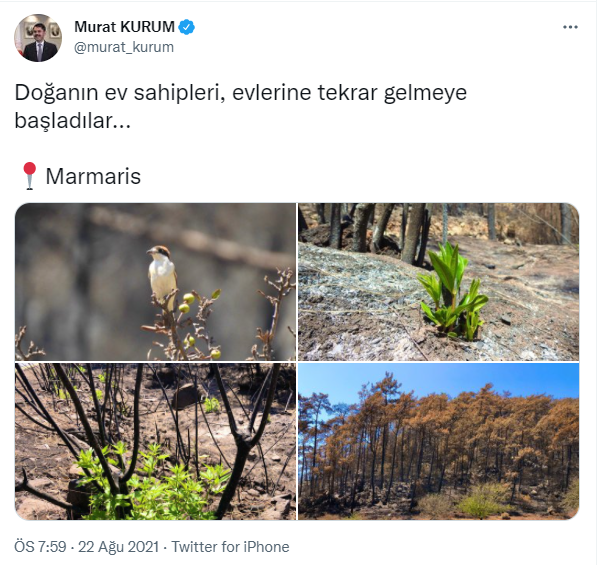Image resolution: width=598 pixels, height=565 pixels.
Task: Select the tweet text starting with Doğanın
Action: (241, 106)
